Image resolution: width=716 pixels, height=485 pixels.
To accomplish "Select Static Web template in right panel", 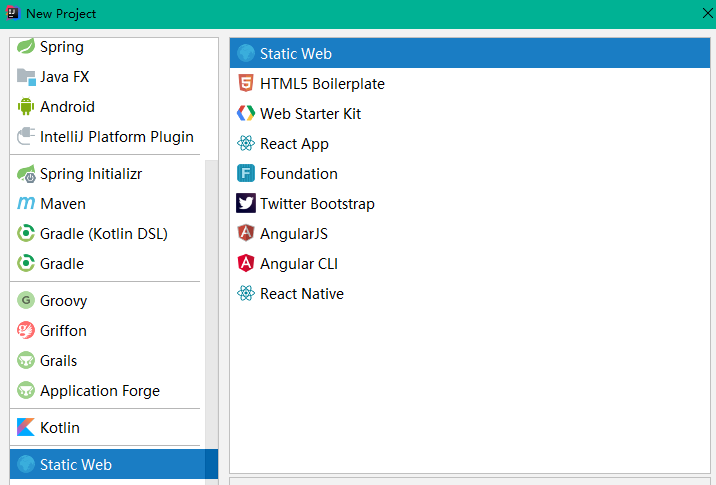I will click(296, 54).
